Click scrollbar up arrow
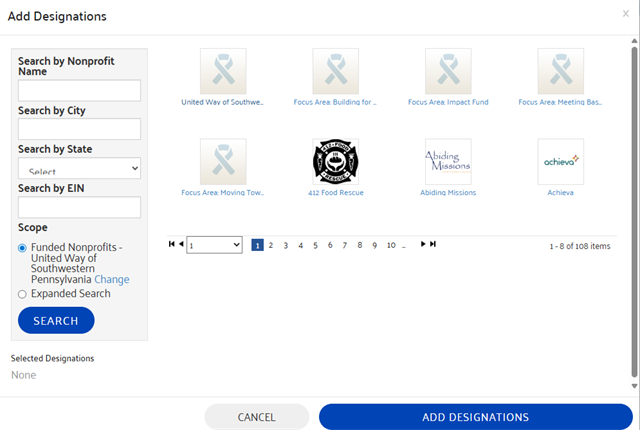Screen dimensions: 640x430 pyautogui.click(x=634, y=41)
